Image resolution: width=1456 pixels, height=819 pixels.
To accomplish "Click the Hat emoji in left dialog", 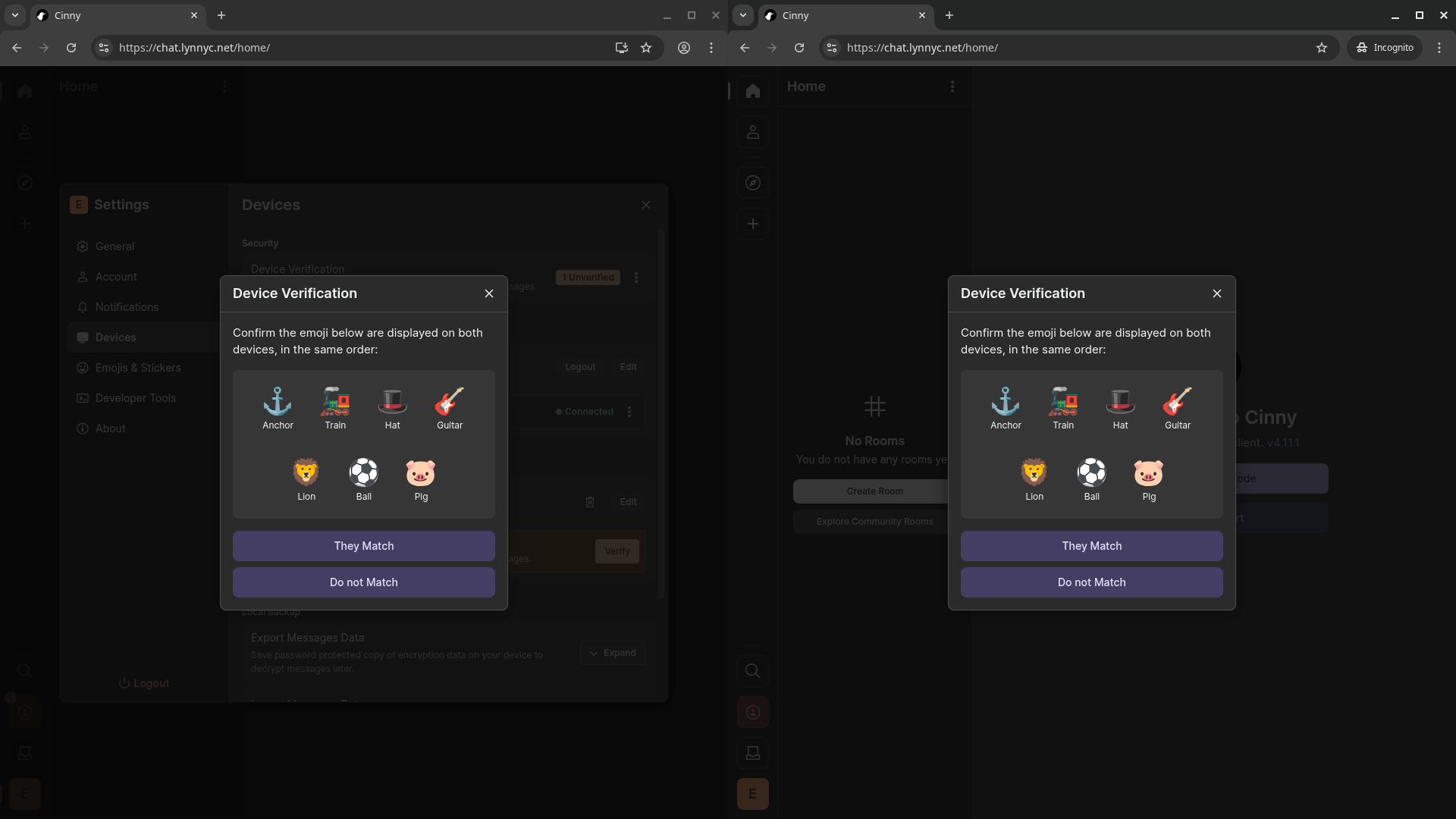I will point(392,402).
